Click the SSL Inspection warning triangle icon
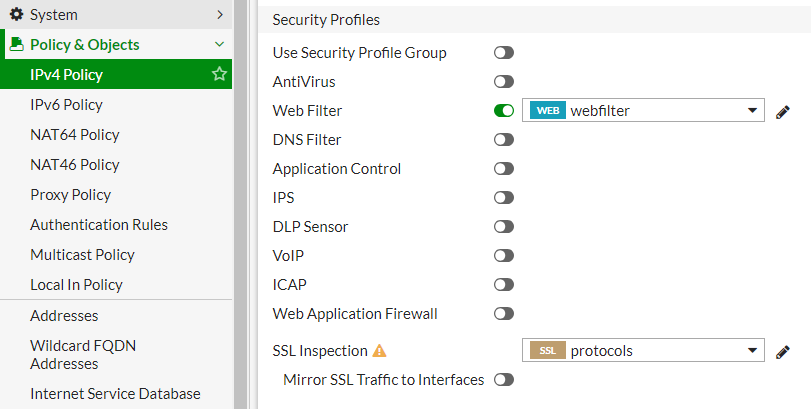The image size is (811, 409). pyautogui.click(x=379, y=351)
